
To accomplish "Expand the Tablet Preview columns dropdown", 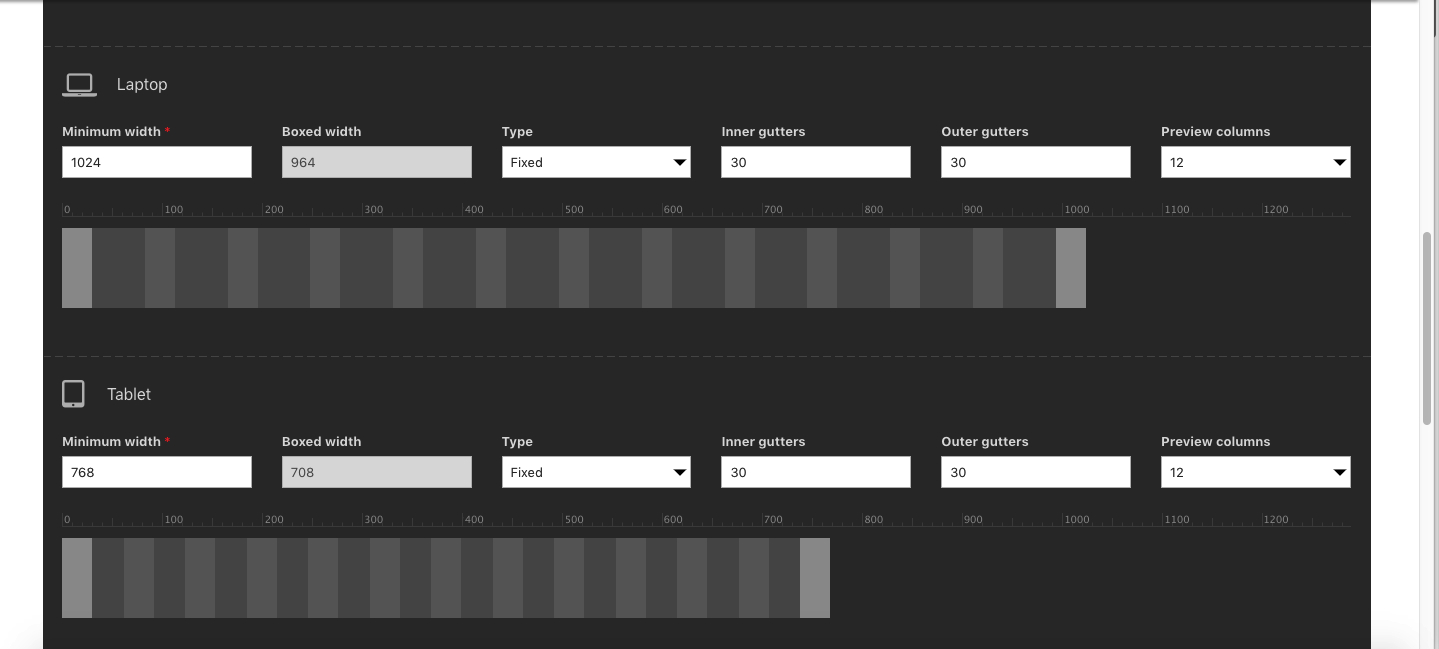I will coord(1255,472).
